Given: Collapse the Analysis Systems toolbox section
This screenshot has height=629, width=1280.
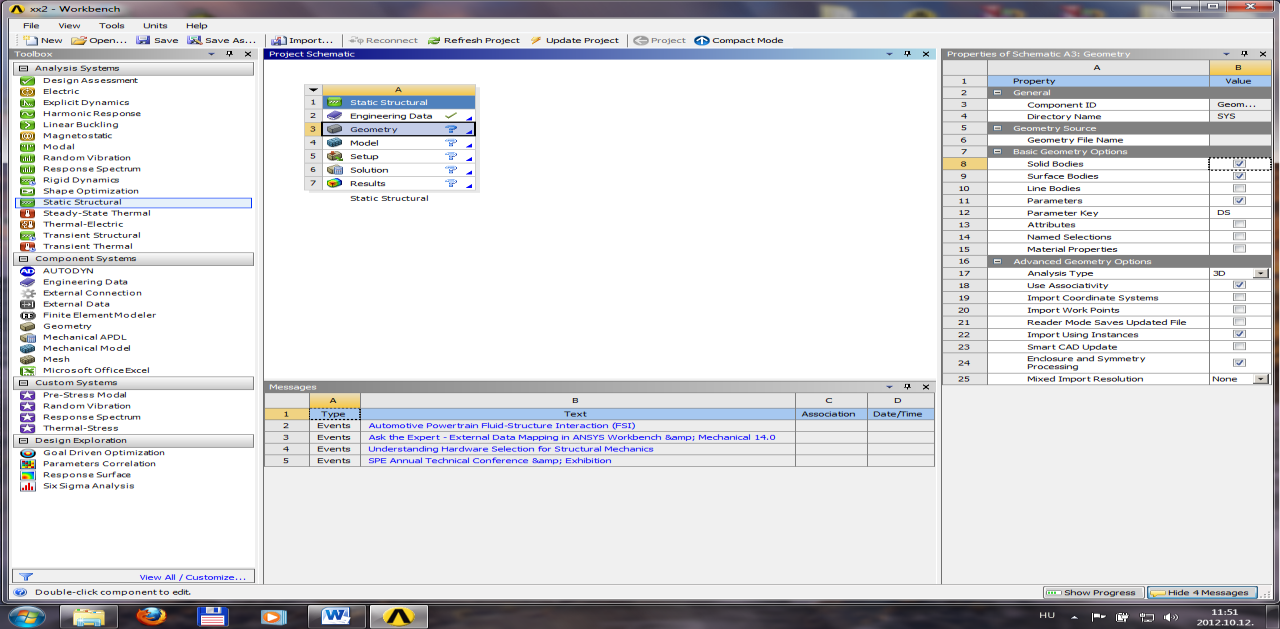Looking at the screenshot, I should pos(23,68).
